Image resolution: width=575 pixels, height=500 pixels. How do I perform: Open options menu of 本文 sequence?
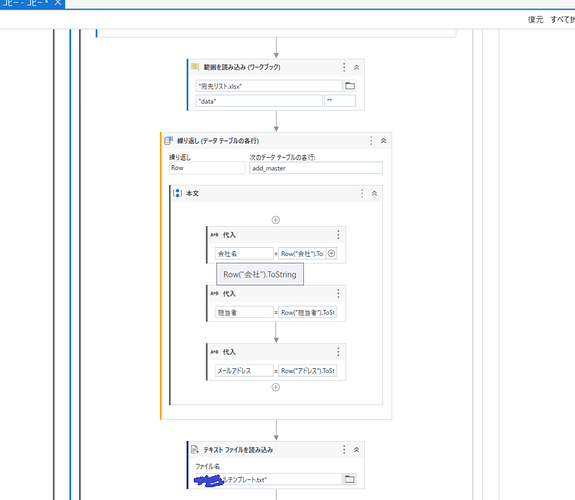(x=362, y=193)
